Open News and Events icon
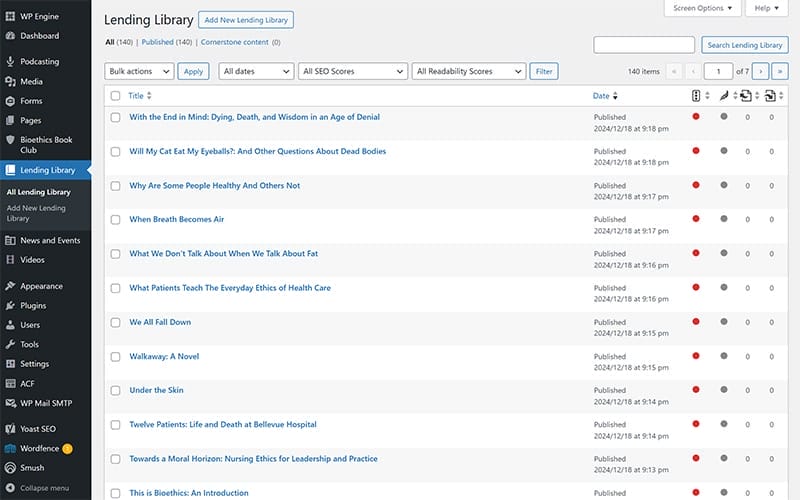This screenshot has height=500, width=800. coord(10,240)
